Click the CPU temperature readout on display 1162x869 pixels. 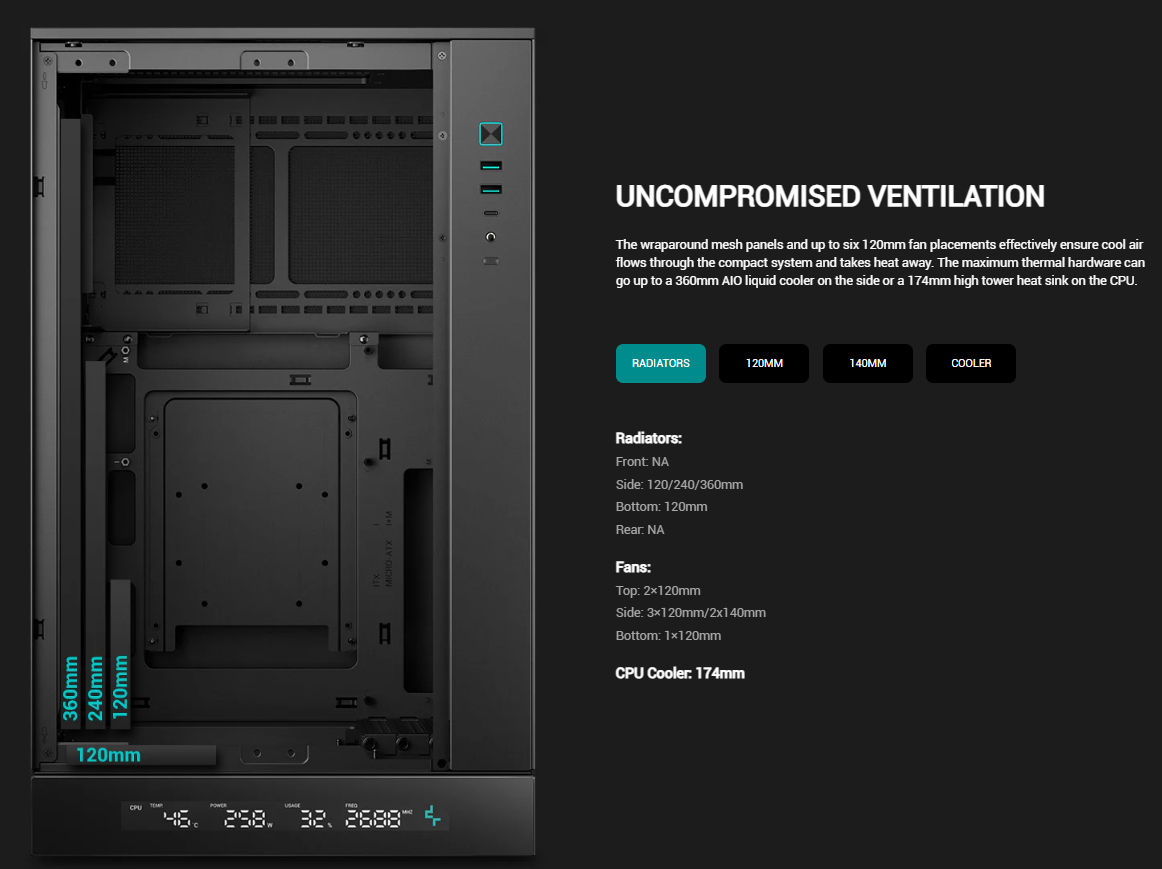pyautogui.click(x=180, y=819)
